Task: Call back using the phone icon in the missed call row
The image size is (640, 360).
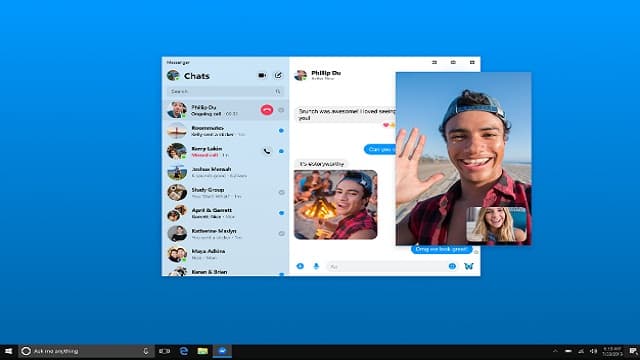Action: coord(267,151)
